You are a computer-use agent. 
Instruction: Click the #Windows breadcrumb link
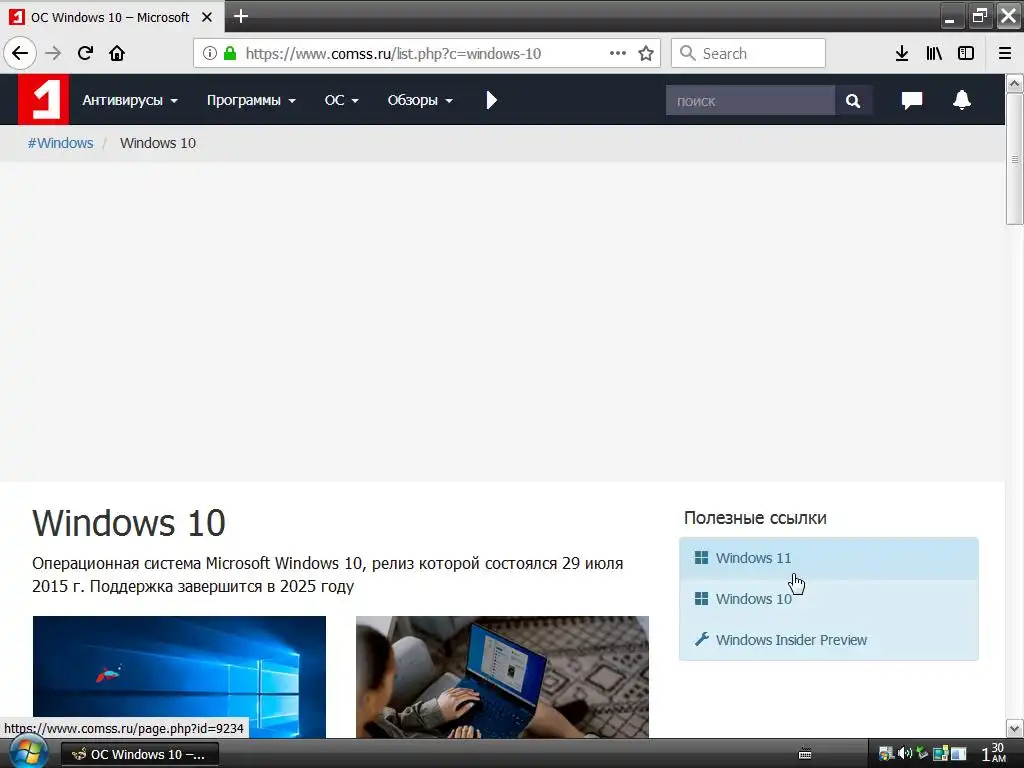60,143
